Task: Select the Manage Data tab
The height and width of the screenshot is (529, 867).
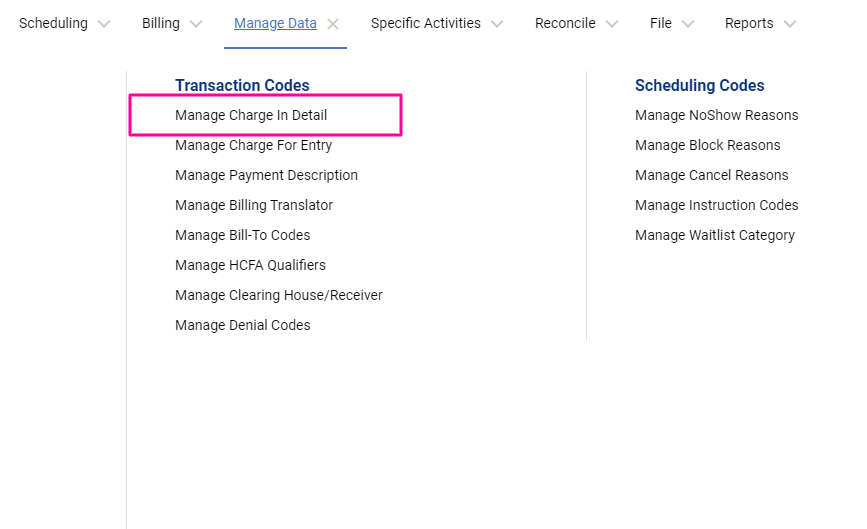Action: 275,23
